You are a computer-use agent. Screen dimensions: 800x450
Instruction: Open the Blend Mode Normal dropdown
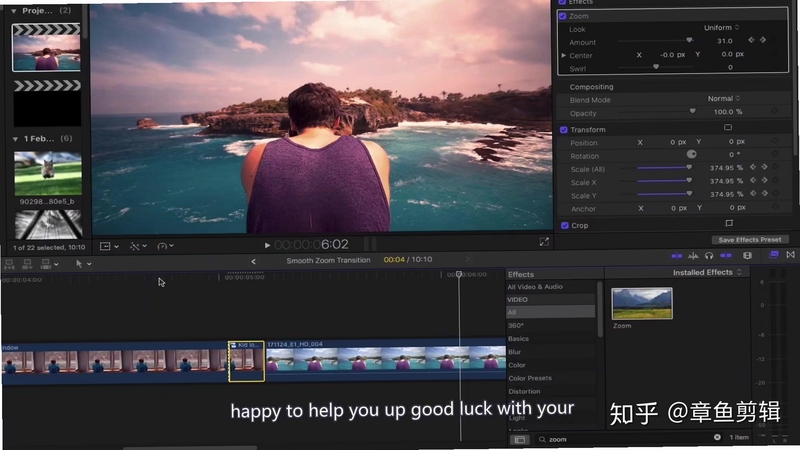tap(723, 98)
